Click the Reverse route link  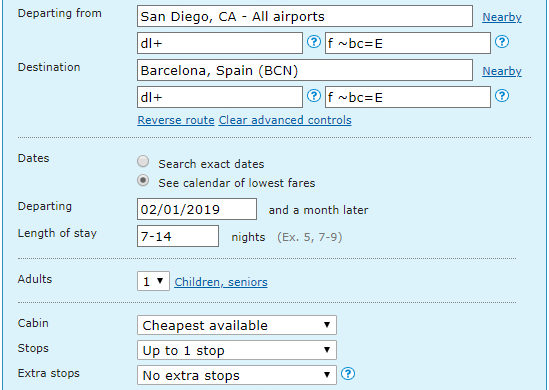point(176,120)
